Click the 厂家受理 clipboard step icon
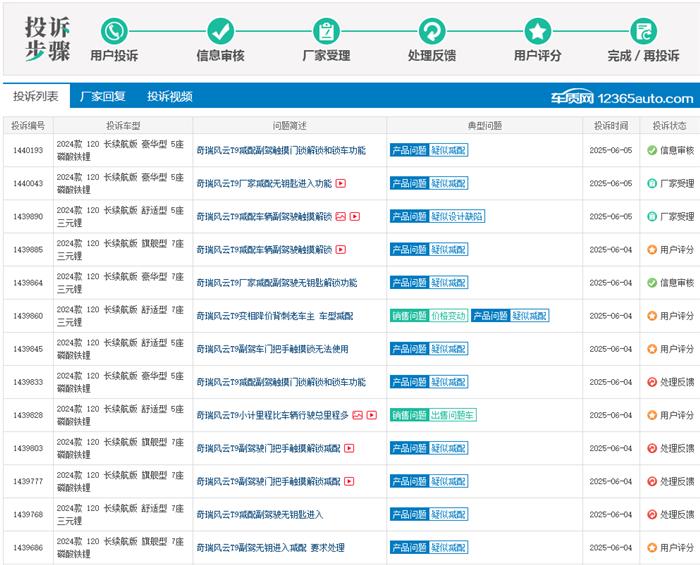 pyautogui.click(x=326, y=31)
